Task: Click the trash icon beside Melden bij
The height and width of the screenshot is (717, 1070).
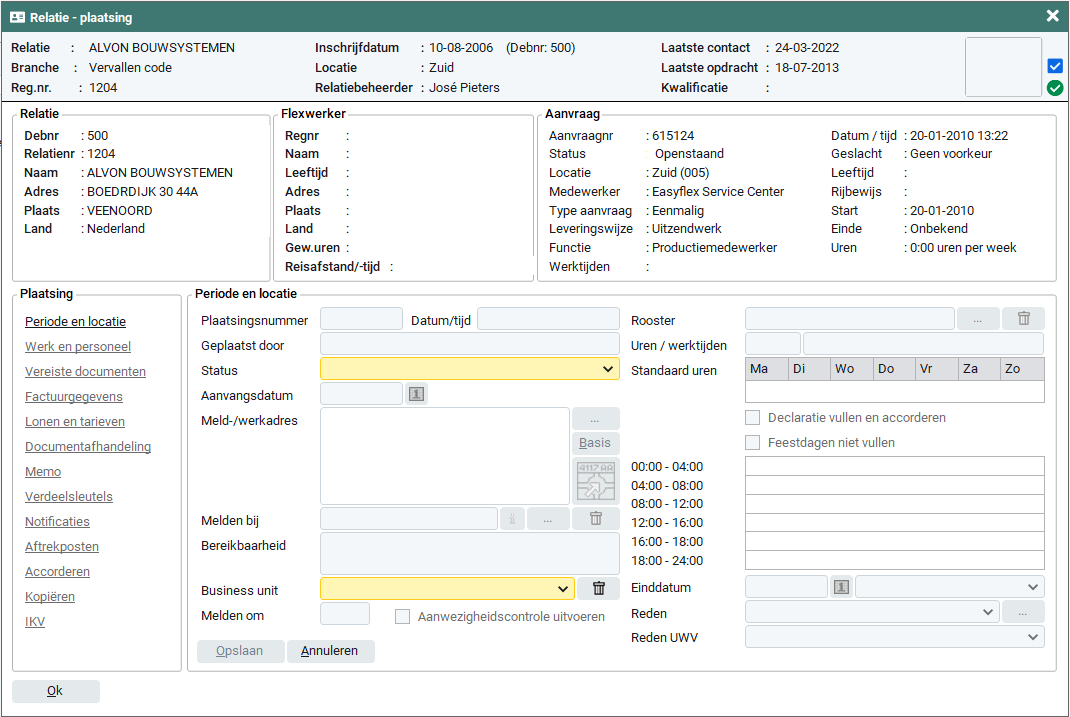Action: pos(596,518)
